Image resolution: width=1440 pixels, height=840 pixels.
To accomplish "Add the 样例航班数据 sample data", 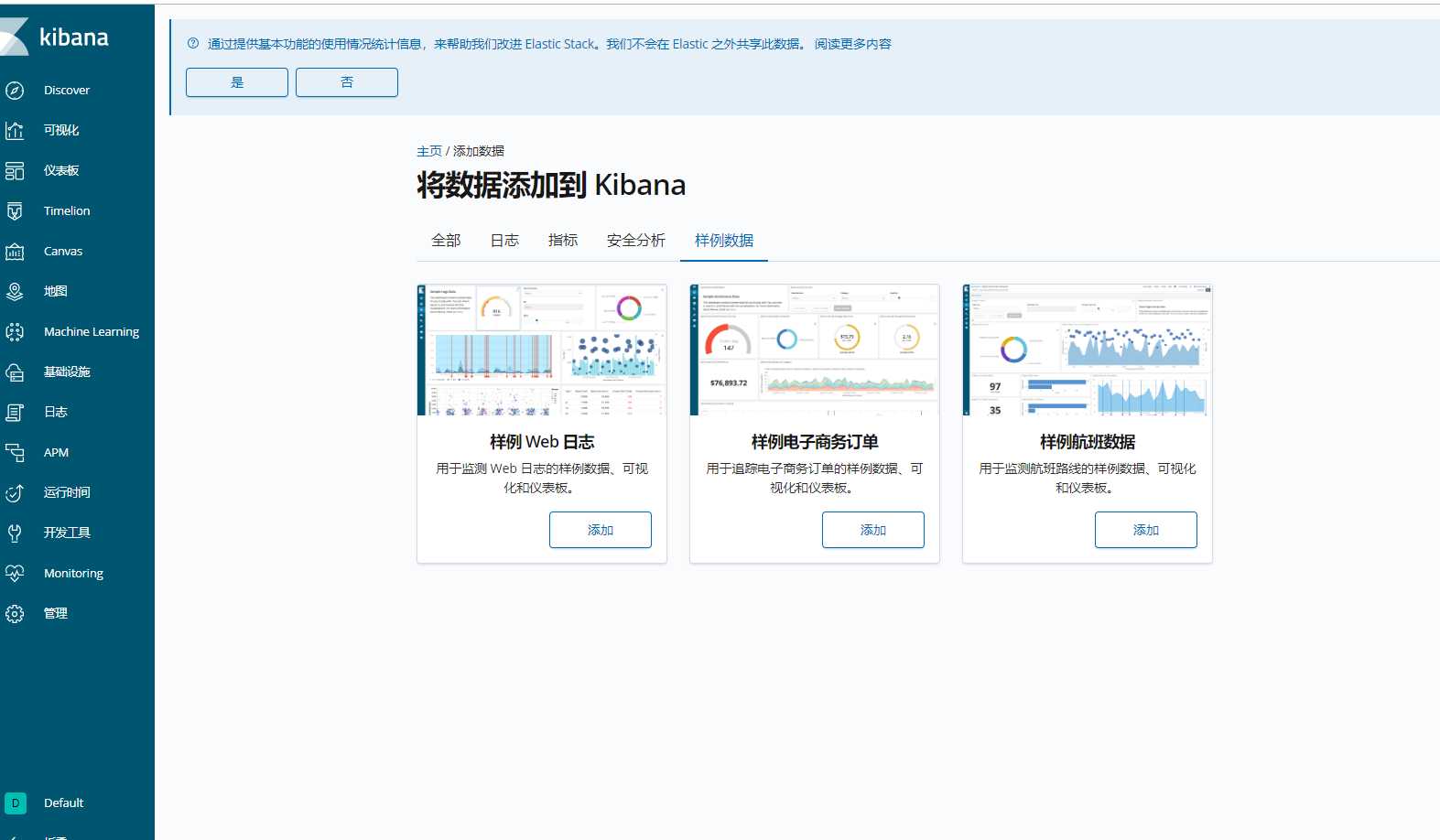I will point(1146,530).
